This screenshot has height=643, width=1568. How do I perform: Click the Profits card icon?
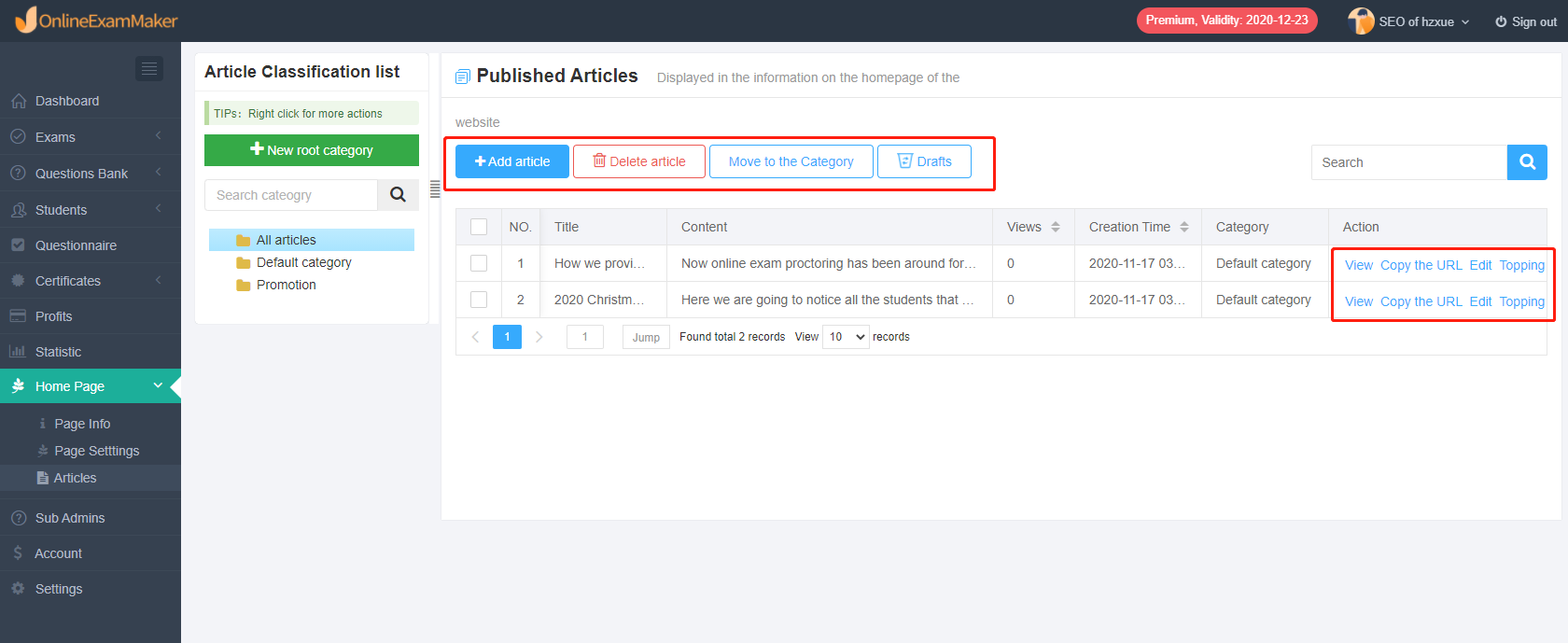(18, 316)
